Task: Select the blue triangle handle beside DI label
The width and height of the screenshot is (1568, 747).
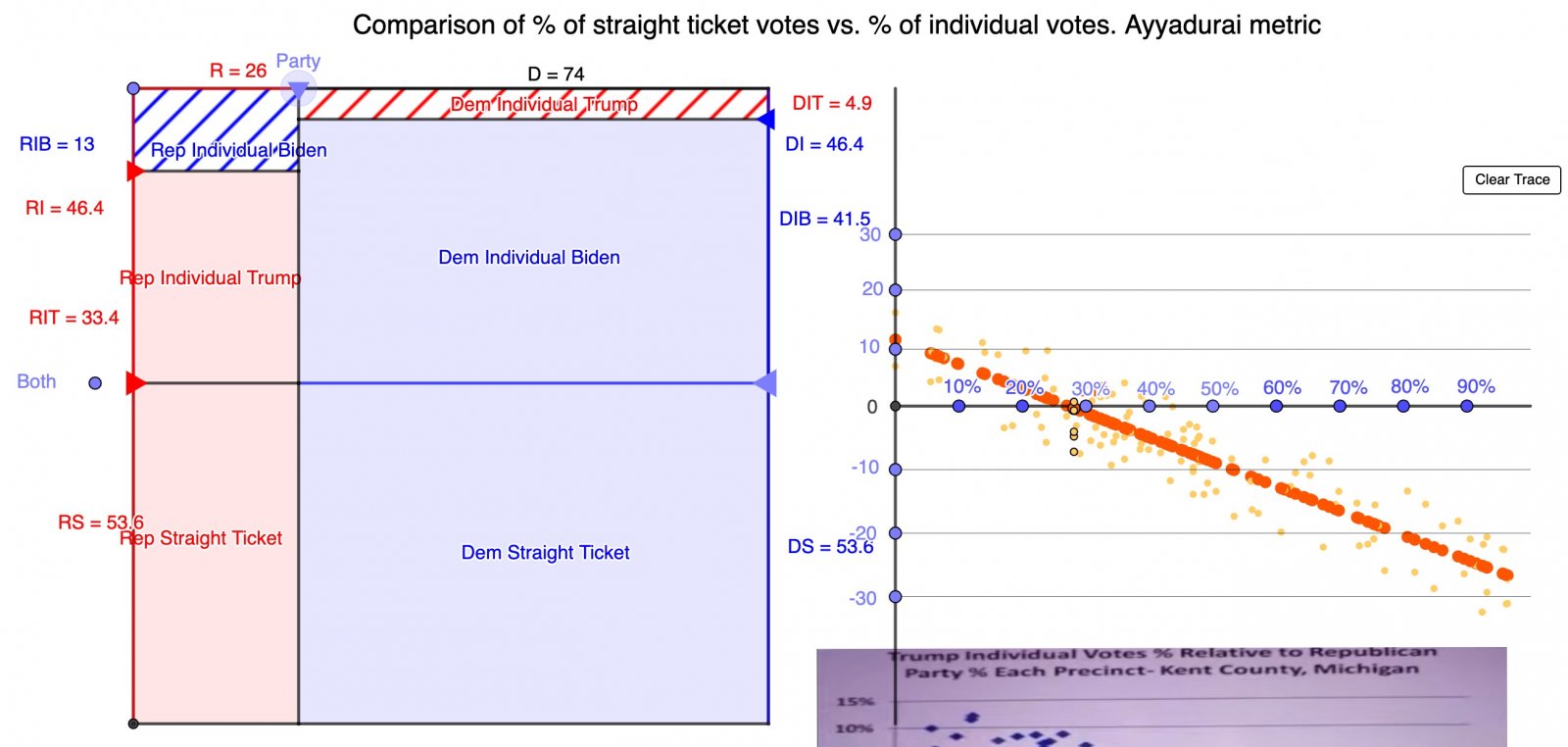Action: tap(765, 120)
